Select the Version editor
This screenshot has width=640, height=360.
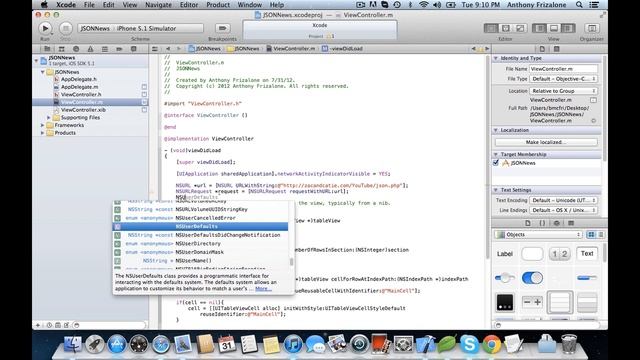point(520,28)
